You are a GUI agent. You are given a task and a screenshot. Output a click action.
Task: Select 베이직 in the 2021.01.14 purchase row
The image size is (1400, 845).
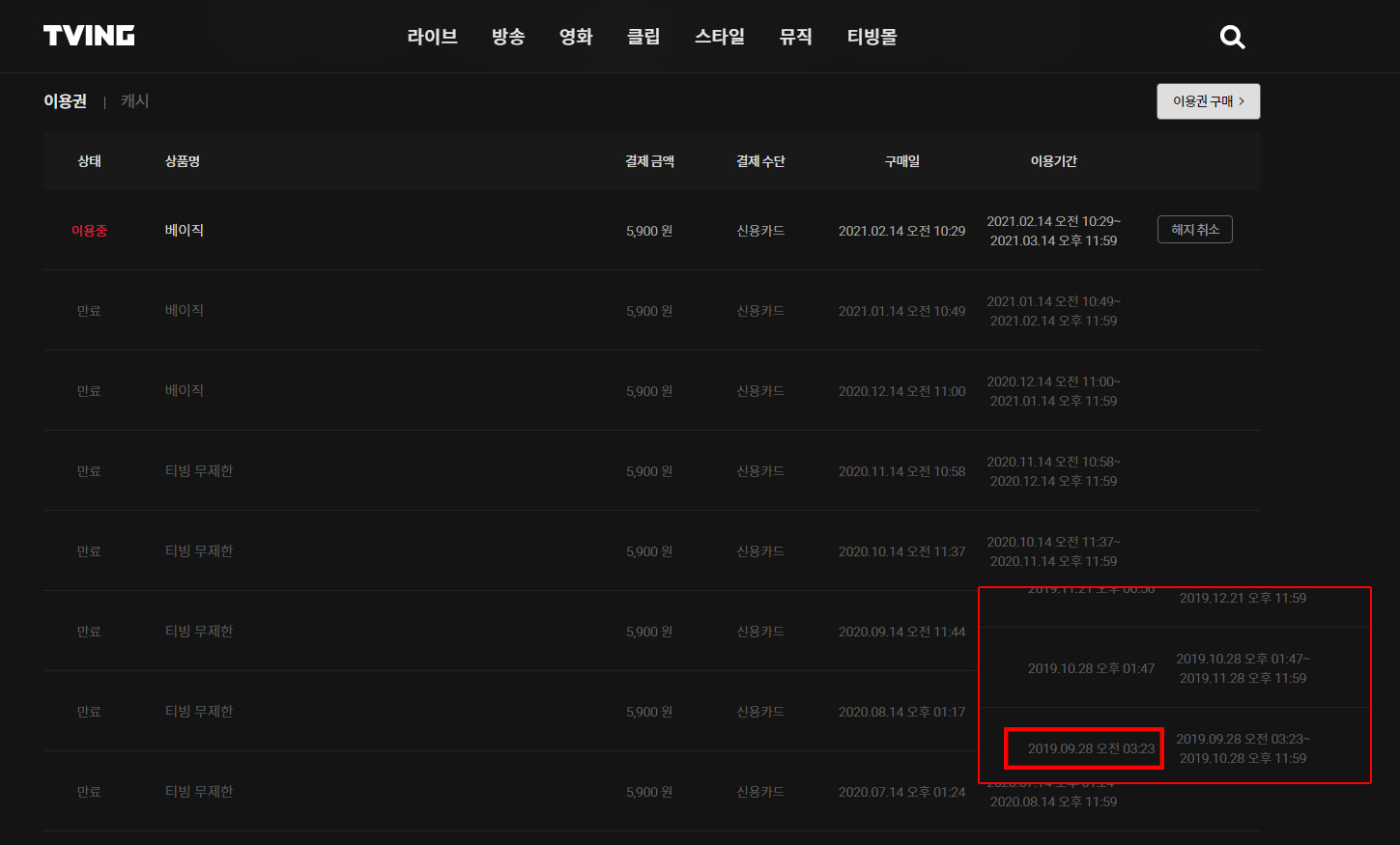coord(185,310)
